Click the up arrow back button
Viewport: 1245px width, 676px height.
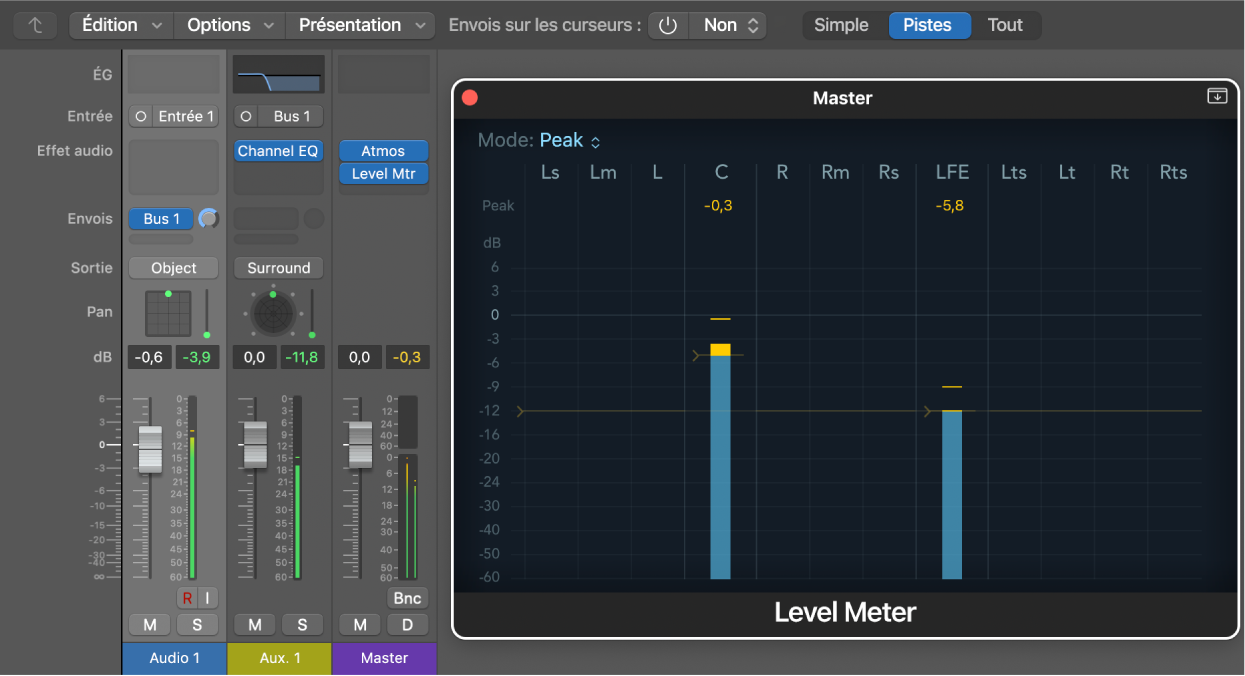point(36,25)
